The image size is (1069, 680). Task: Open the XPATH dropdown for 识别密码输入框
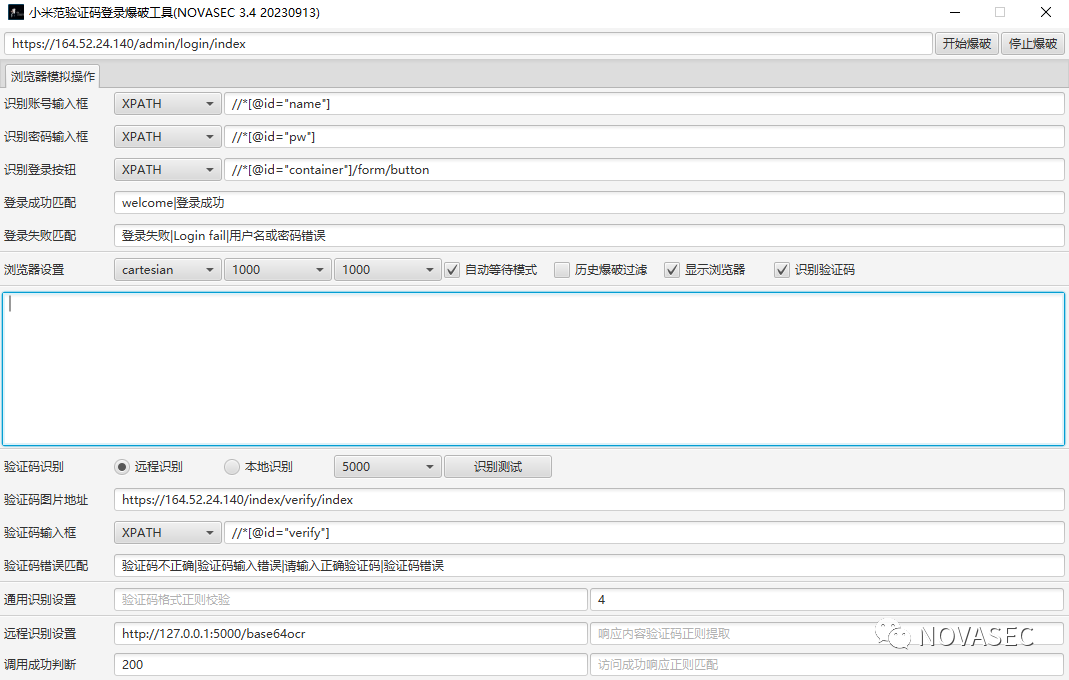tap(168, 136)
